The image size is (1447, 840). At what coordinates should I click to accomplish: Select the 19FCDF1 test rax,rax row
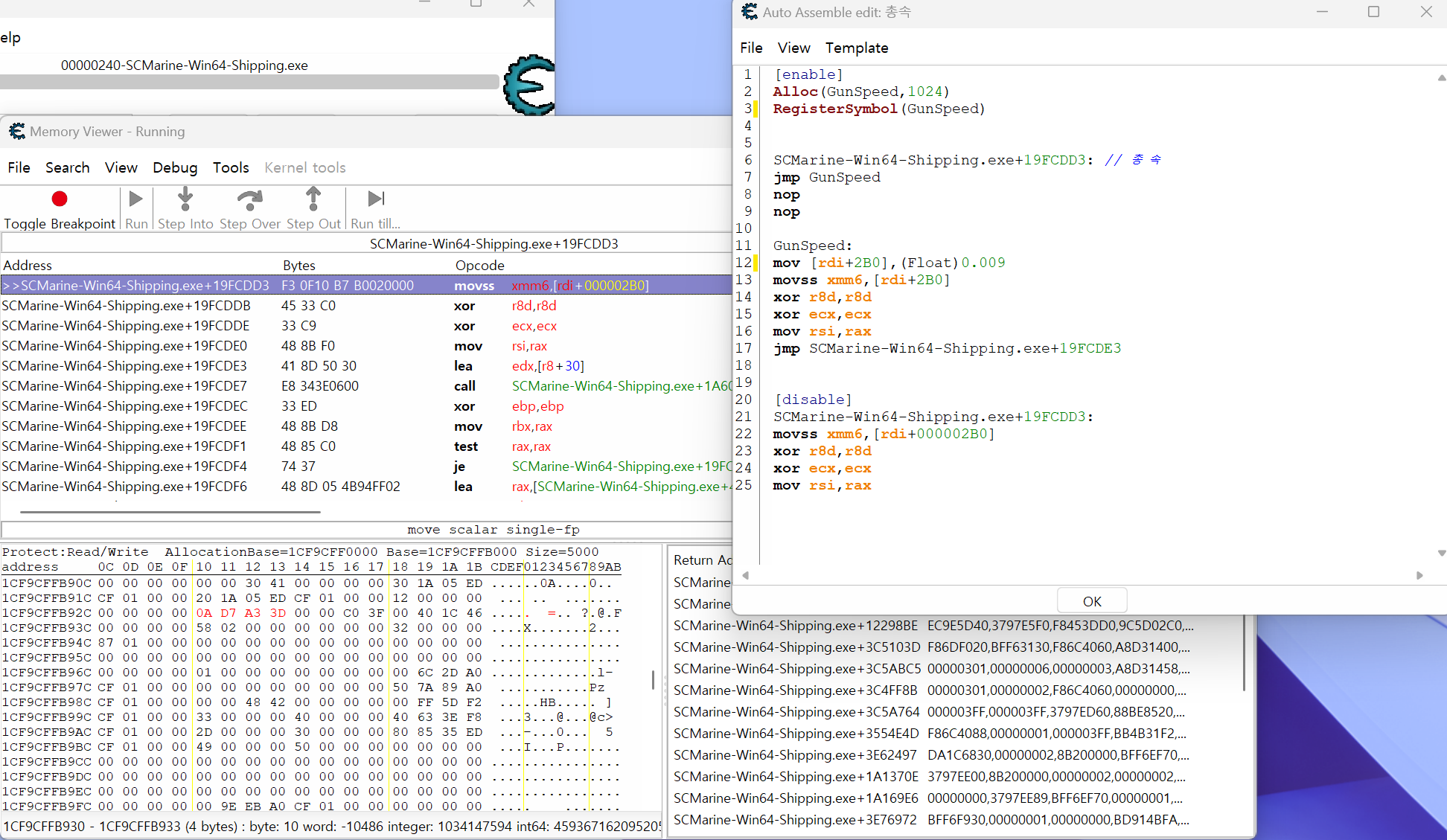[366, 446]
